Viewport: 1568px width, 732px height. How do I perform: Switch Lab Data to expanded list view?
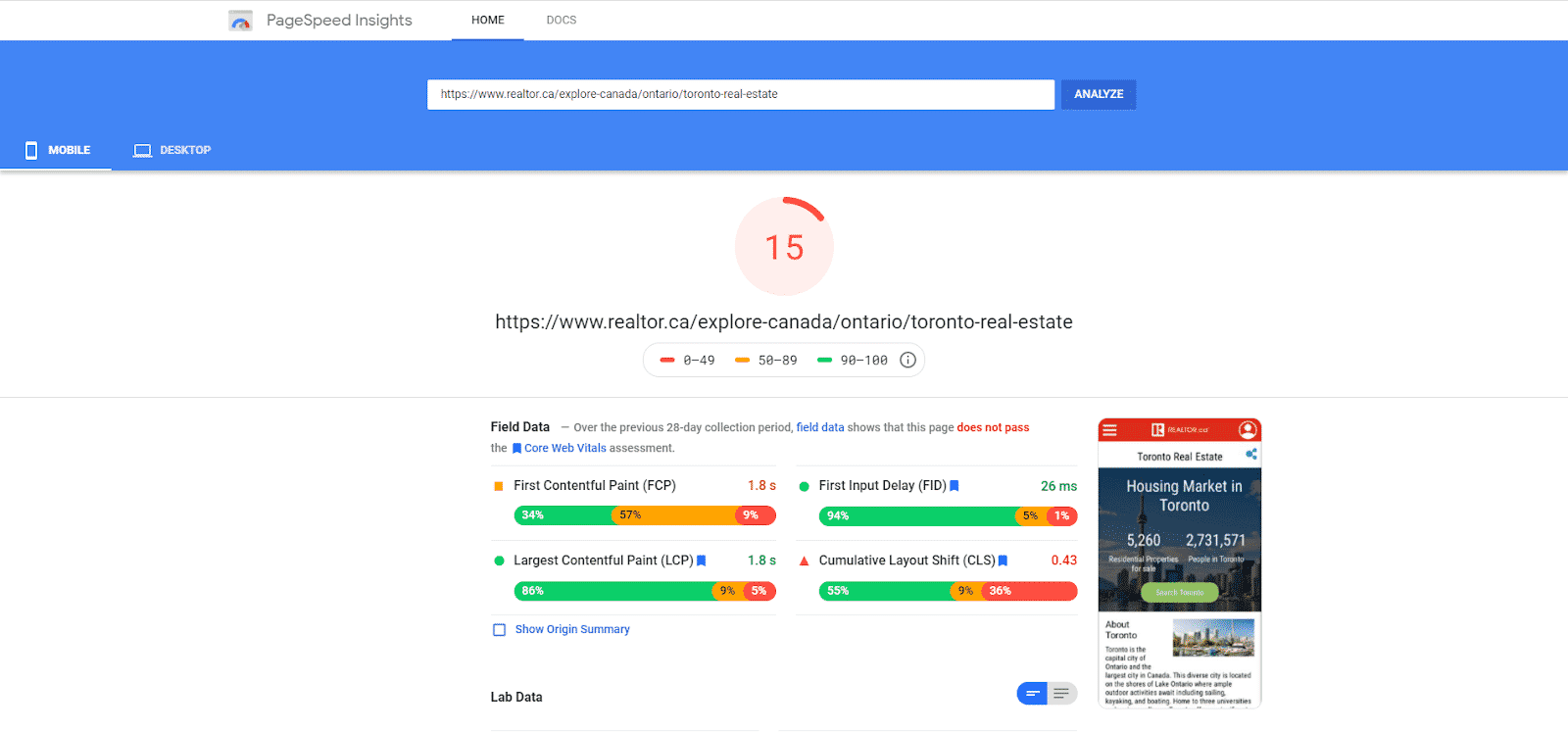1061,694
